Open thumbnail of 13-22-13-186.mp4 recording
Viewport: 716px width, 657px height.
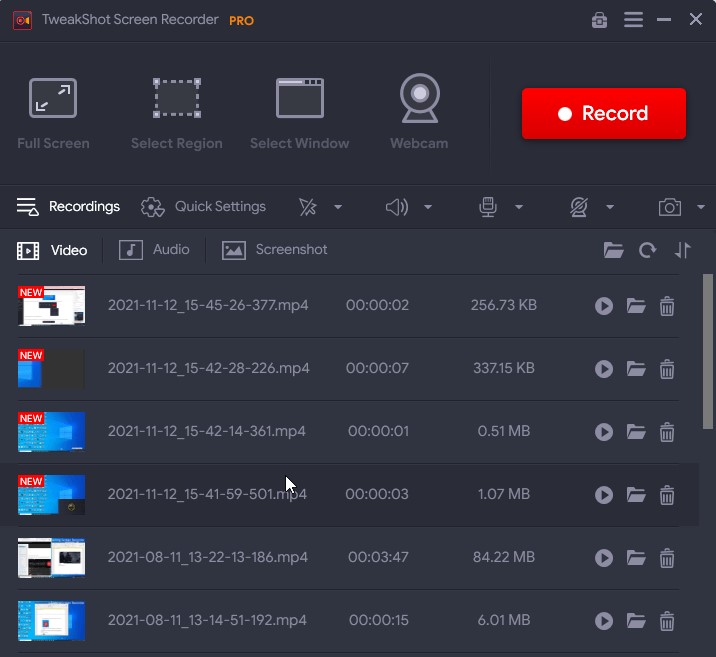pos(51,558)
